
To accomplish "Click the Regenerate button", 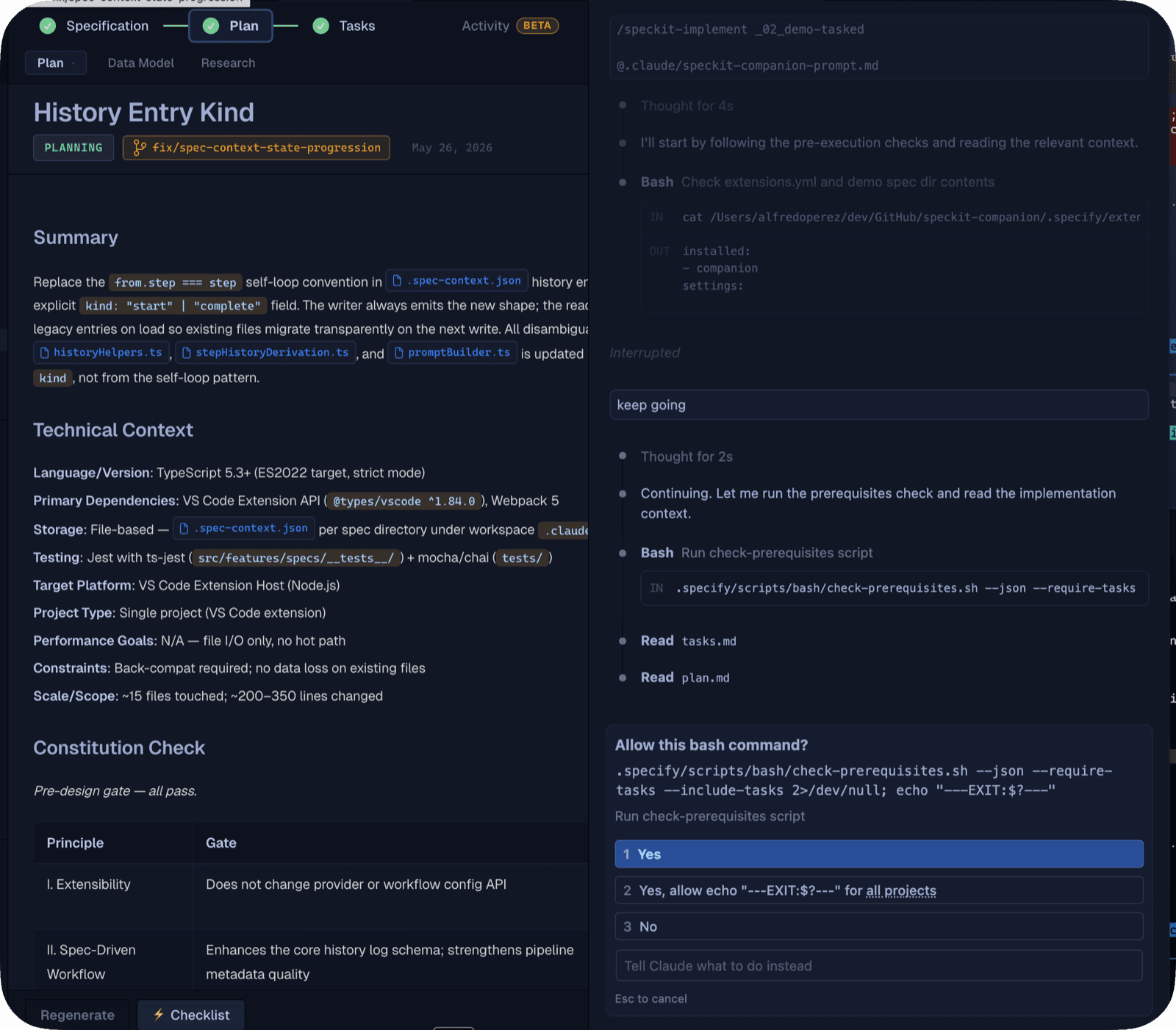I will click(x=77, y=1015).
